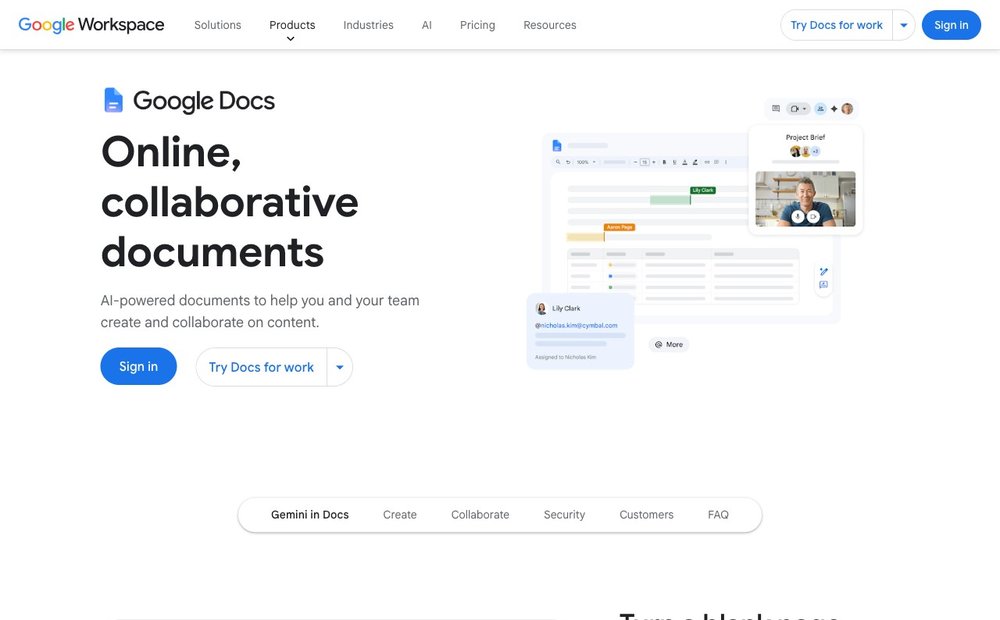Open the Pricing page
The height and width of the screenshot is (620, 1000).
pos(477,25)
